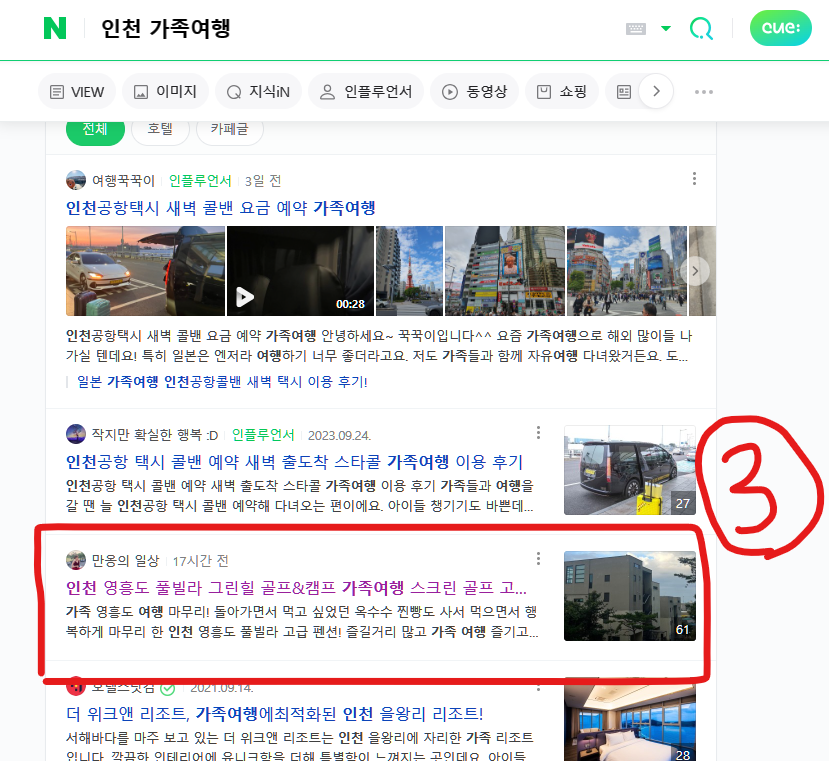Show more tabs with the right chevron

pos(656,91)
